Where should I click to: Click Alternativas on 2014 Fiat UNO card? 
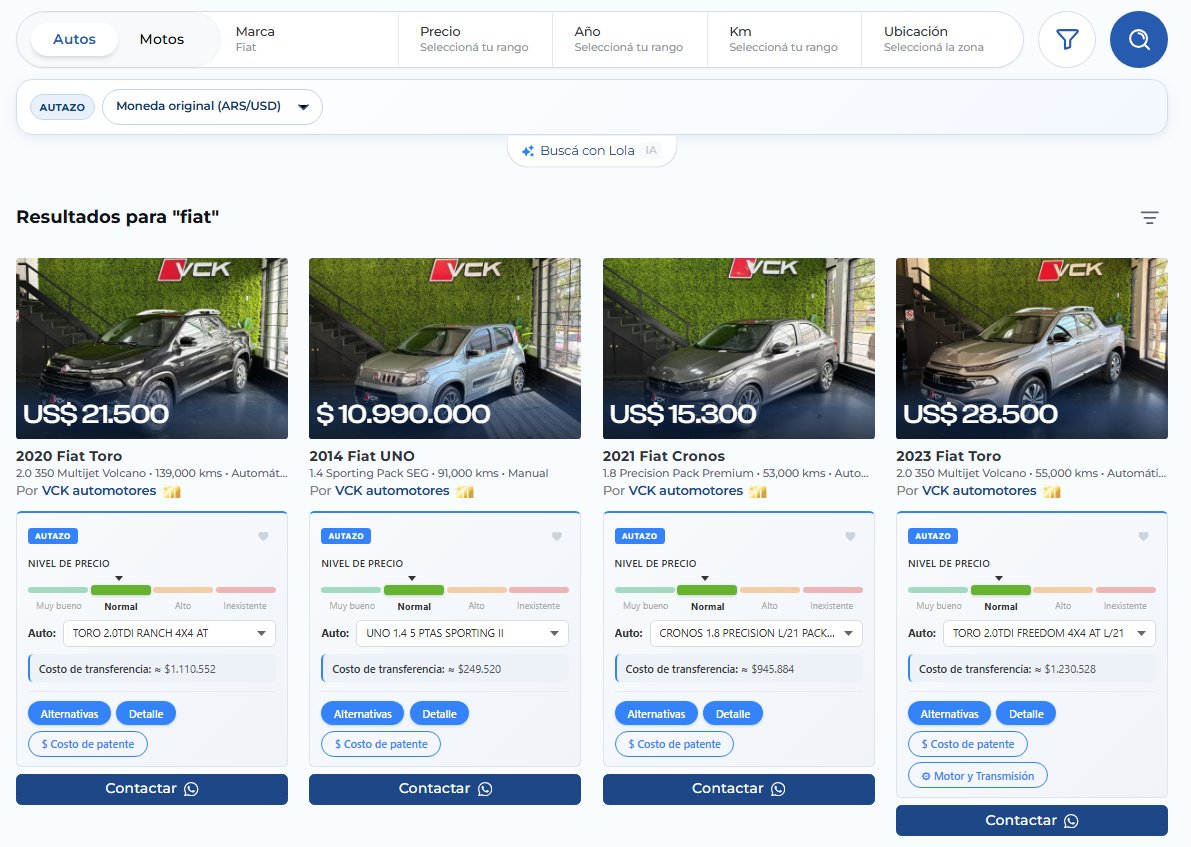click(362, 714)
